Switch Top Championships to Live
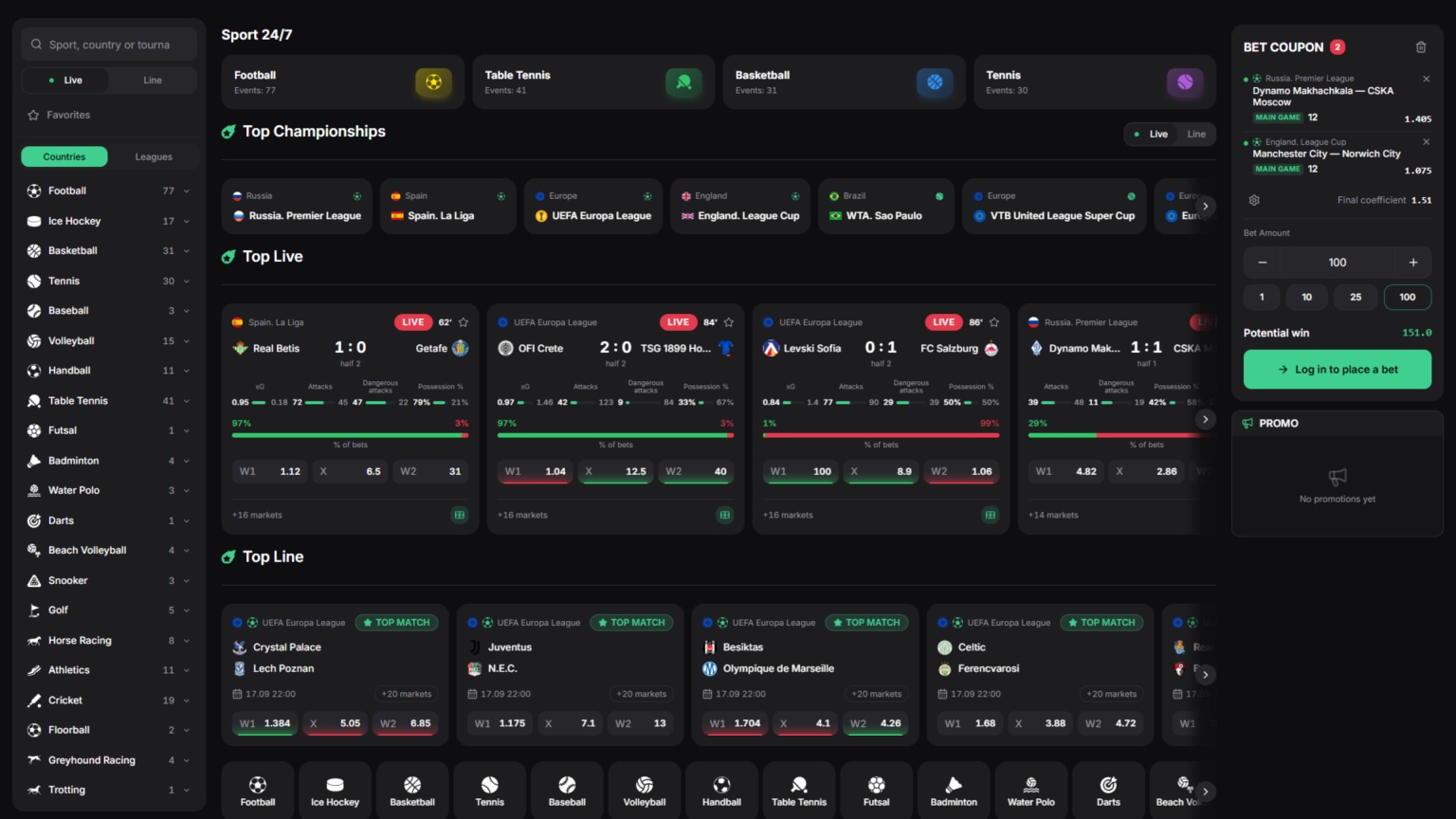The height and width of the screenshot is (819, 1456). pyautogui.click(x=1151, y=134)
